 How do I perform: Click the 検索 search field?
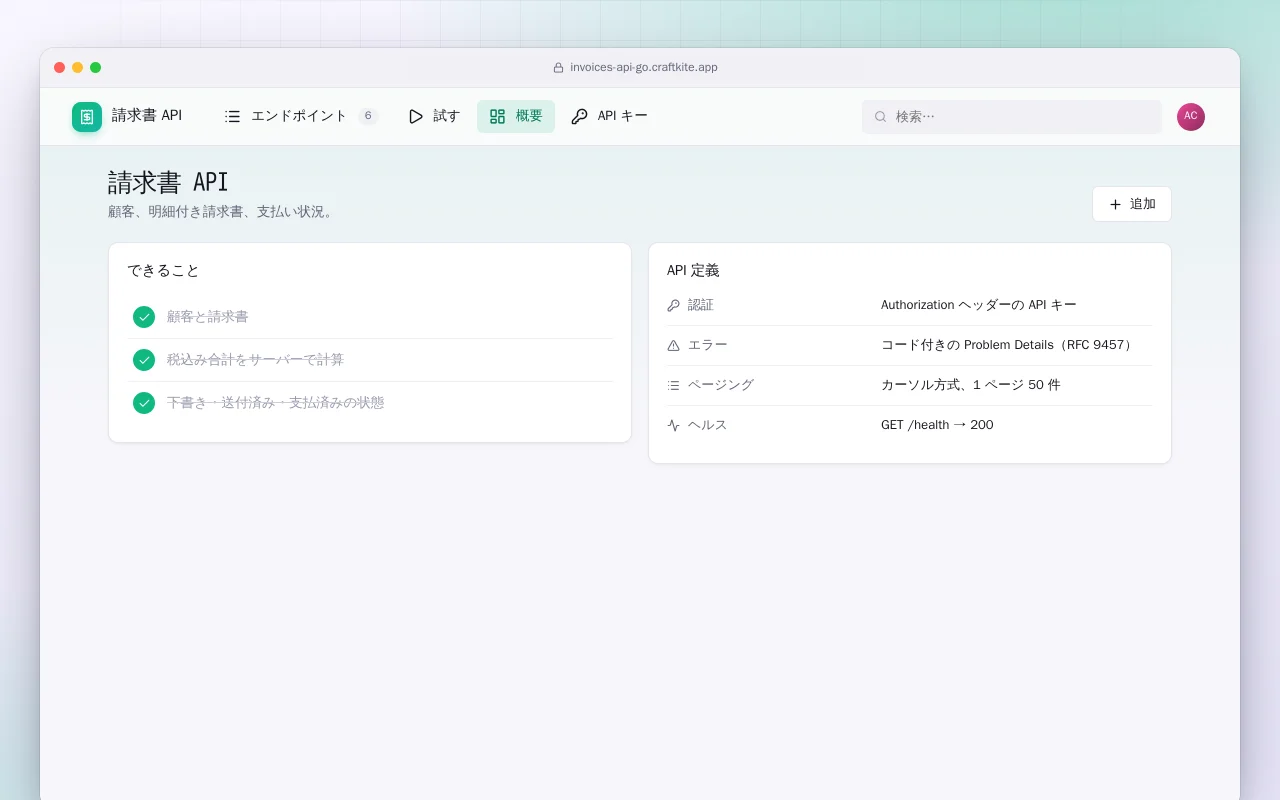[1012, 116]
